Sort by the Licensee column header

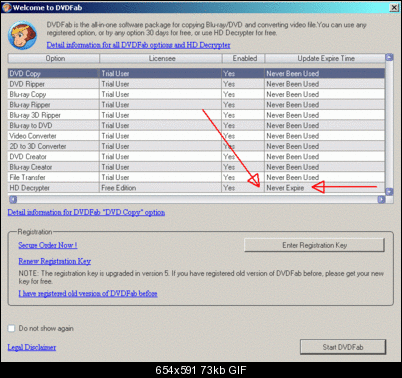coord(161,58)
